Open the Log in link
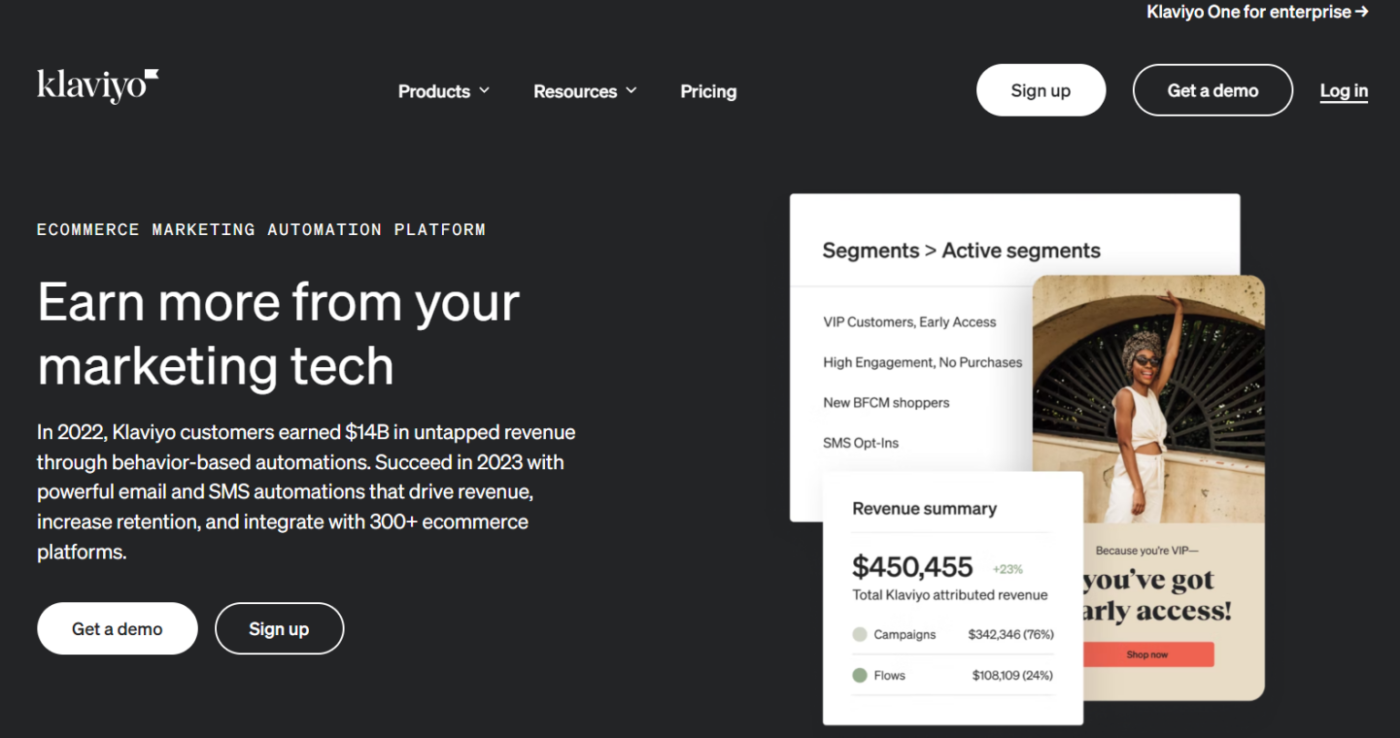 point(1344,91)
